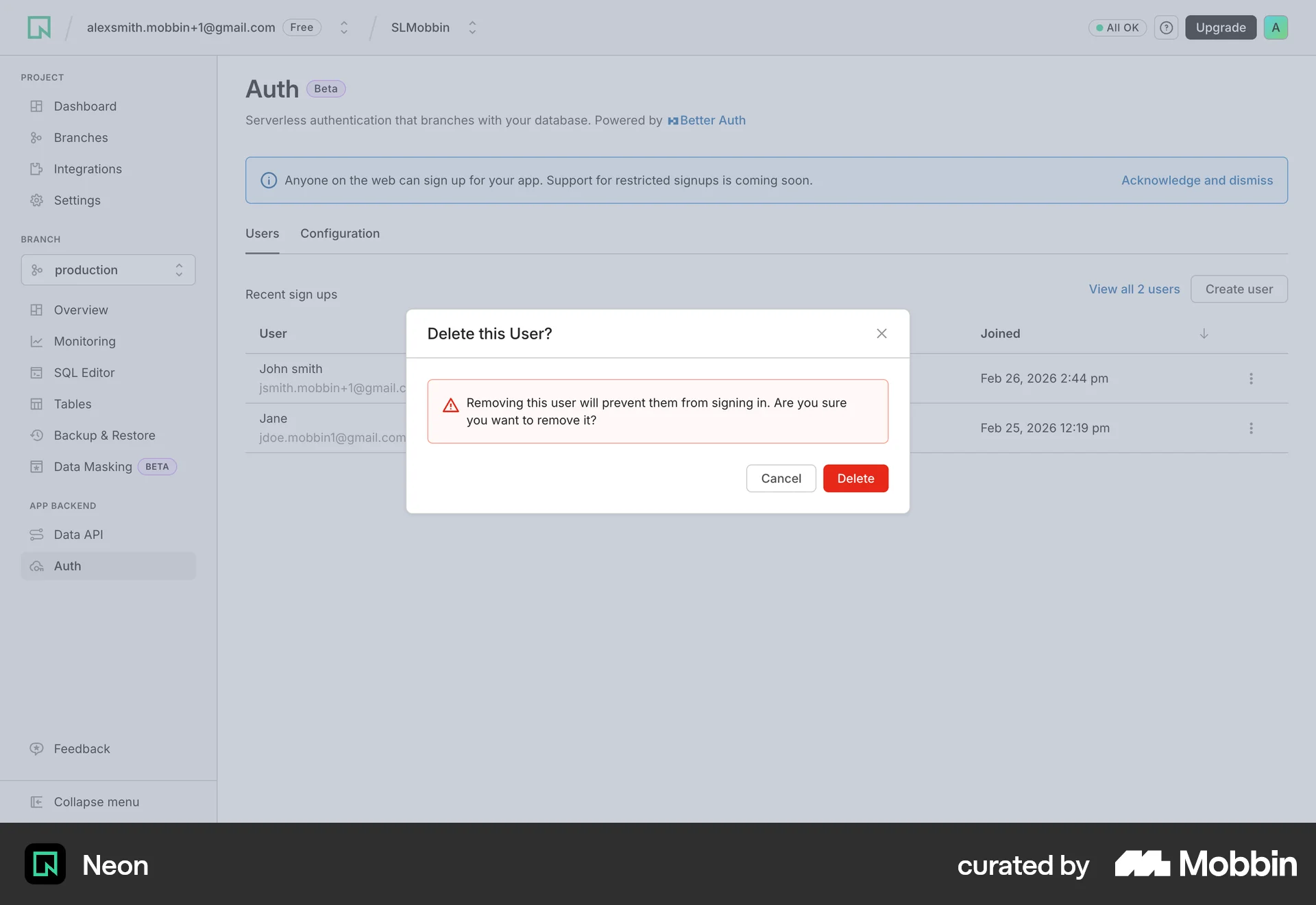1316x905 pixels.
Task: Click the All OK status indicator
Action: click(1117, 27)
